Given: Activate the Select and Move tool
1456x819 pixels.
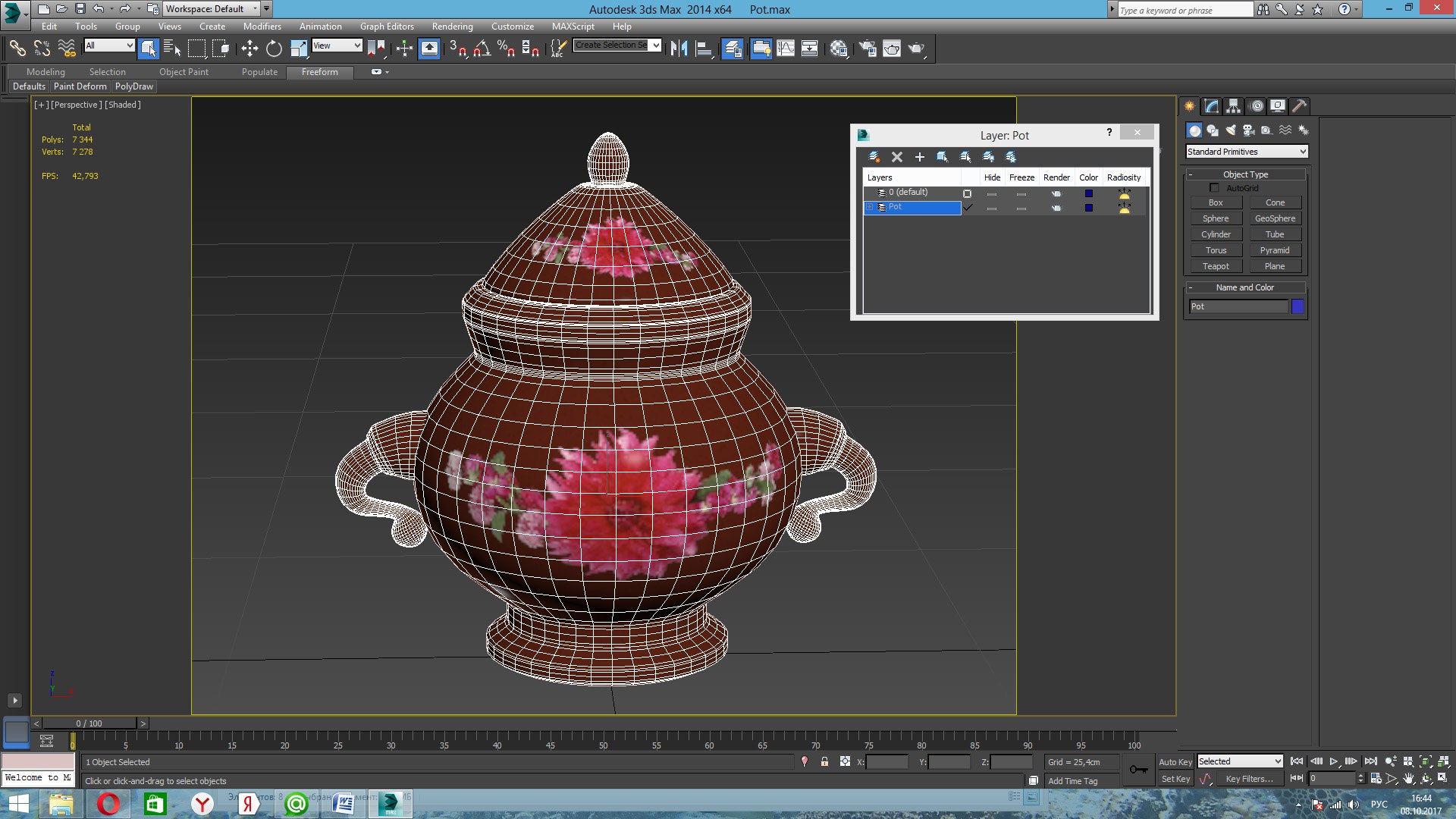Looking at the screenshot, I should [x=249, y=49].
